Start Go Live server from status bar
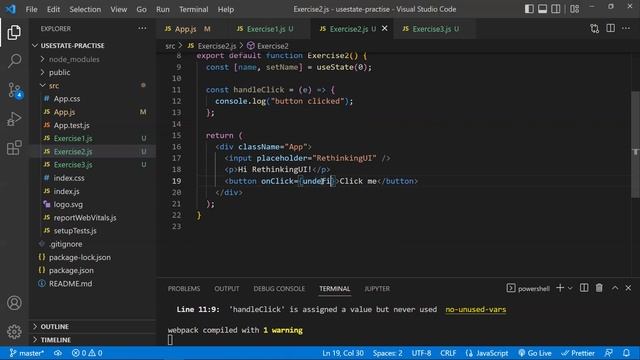The image size is (640, 360). 535,353
